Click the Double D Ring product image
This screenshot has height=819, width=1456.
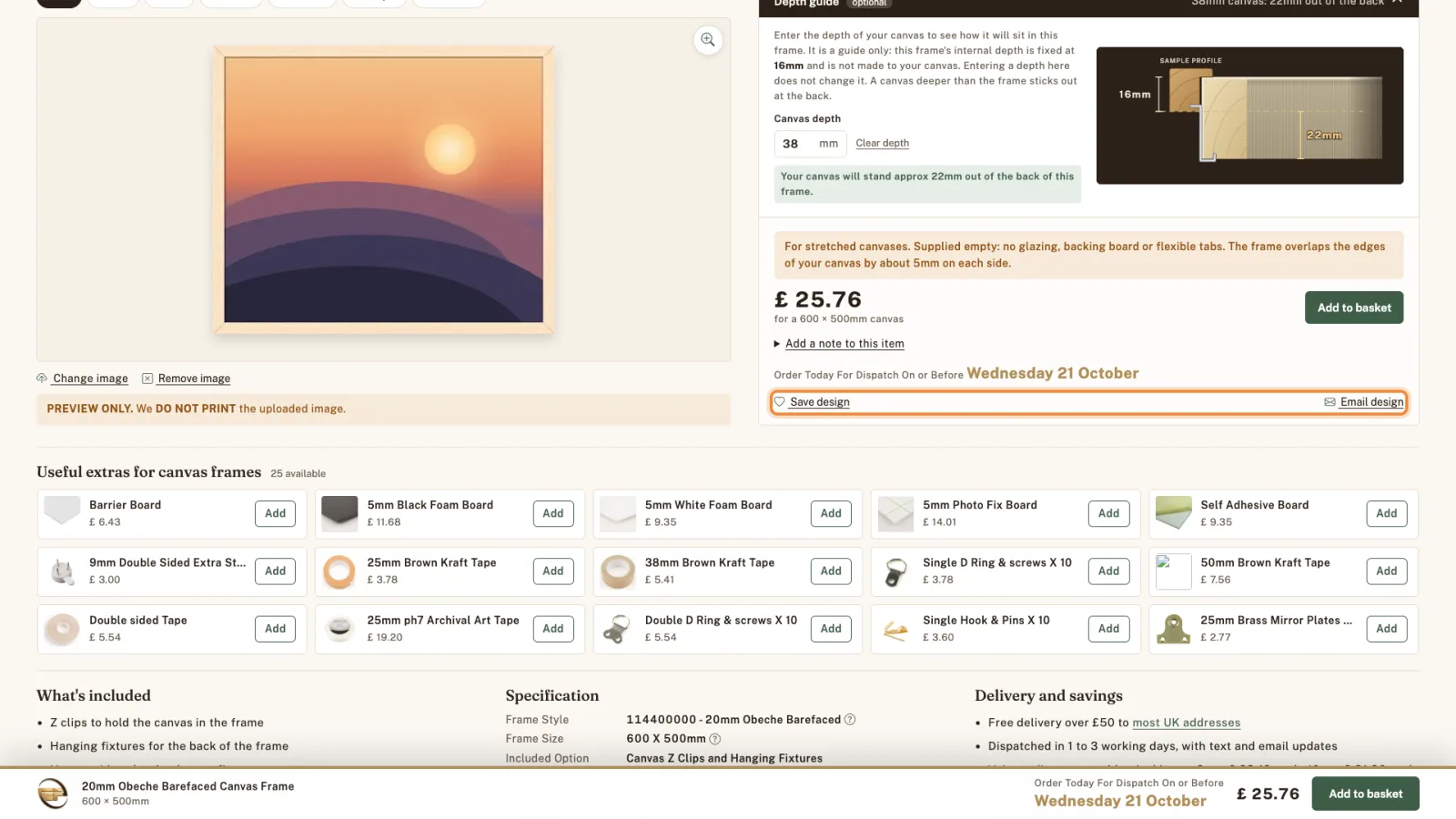(618, 629)
